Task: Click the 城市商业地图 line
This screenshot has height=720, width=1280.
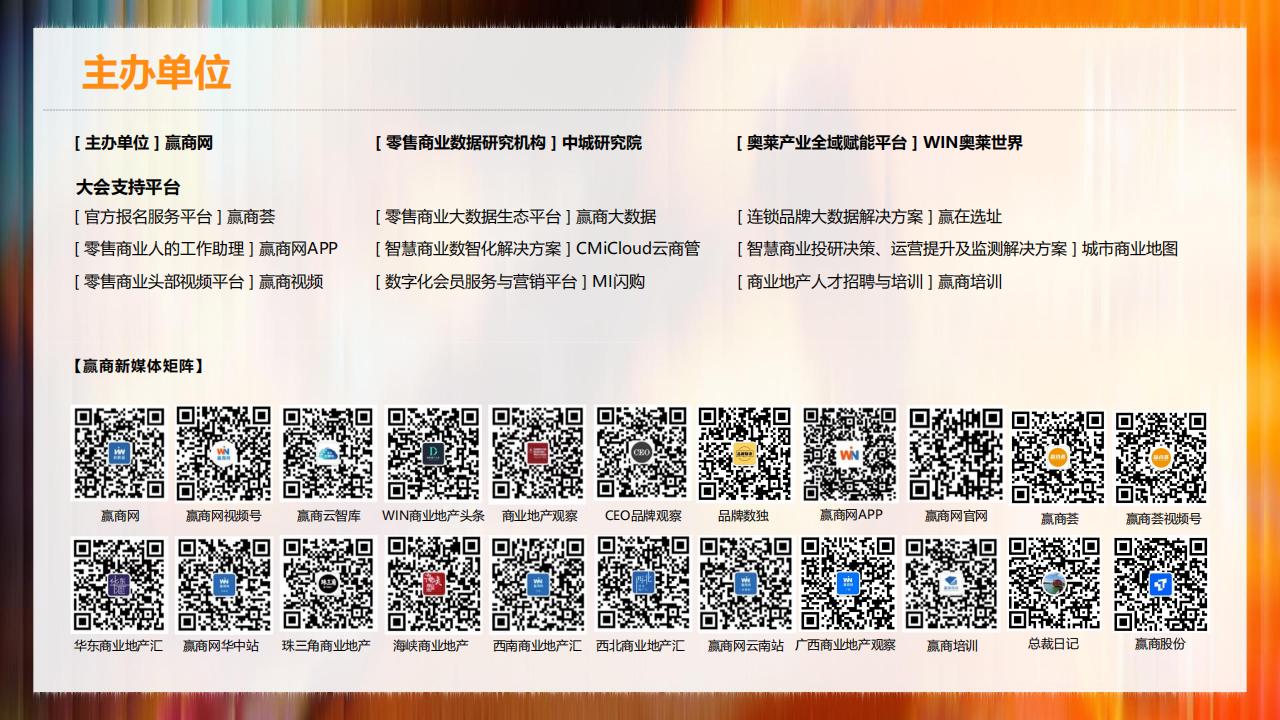Action: [x=957, y=249]
